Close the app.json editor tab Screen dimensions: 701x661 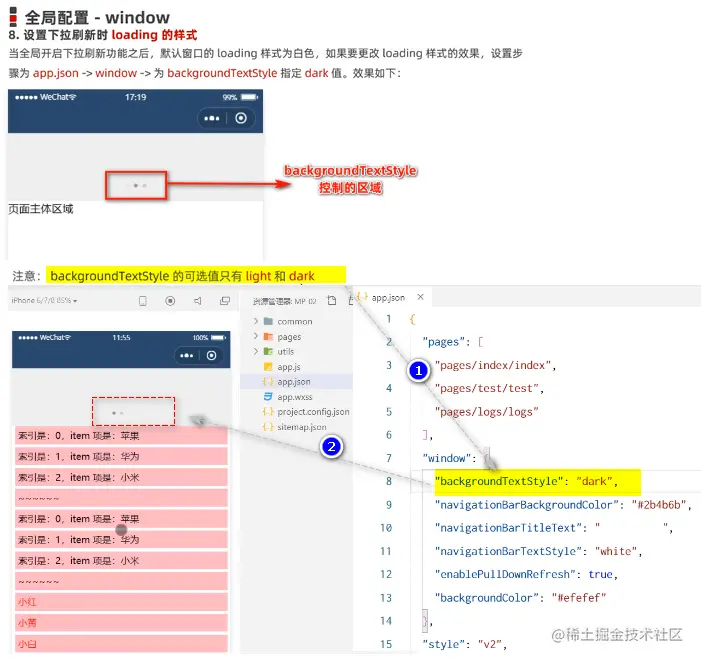coord(420,297)
